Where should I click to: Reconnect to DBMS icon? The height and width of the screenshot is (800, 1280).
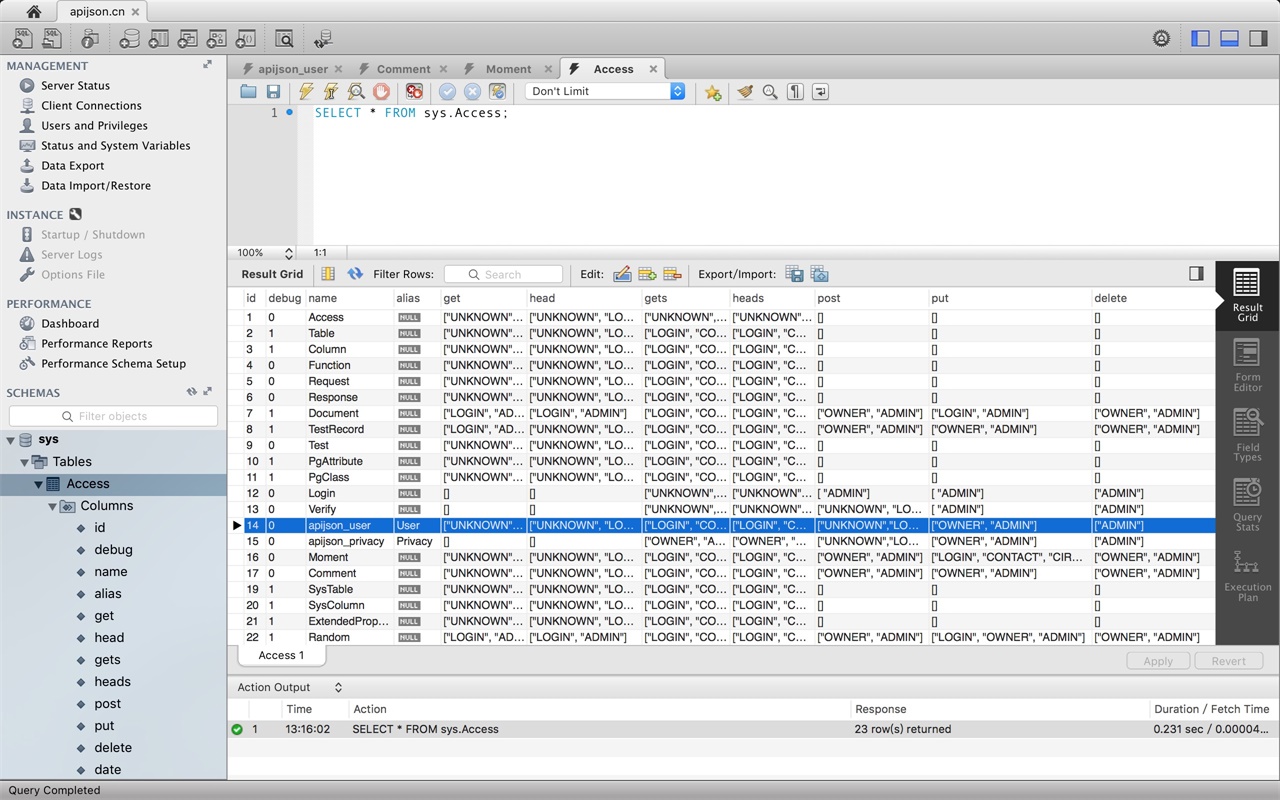click(x=322, y=39)
